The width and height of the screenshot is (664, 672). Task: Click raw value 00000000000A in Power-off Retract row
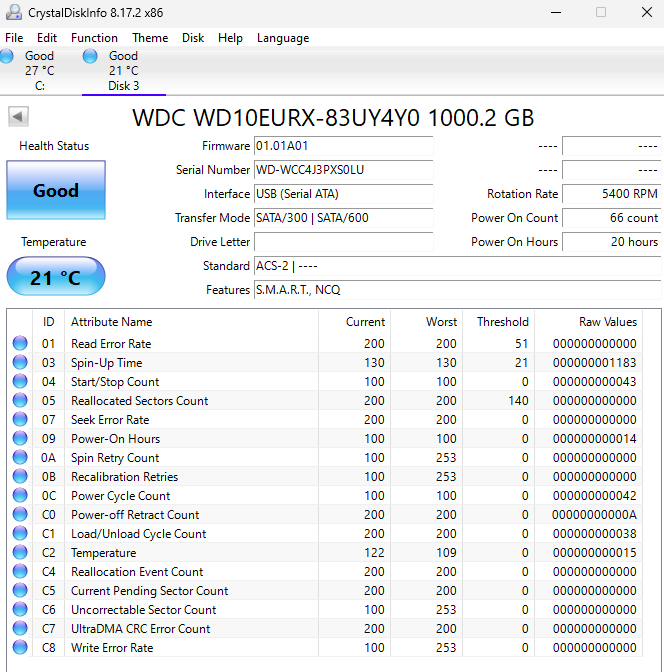pos(594,514)
